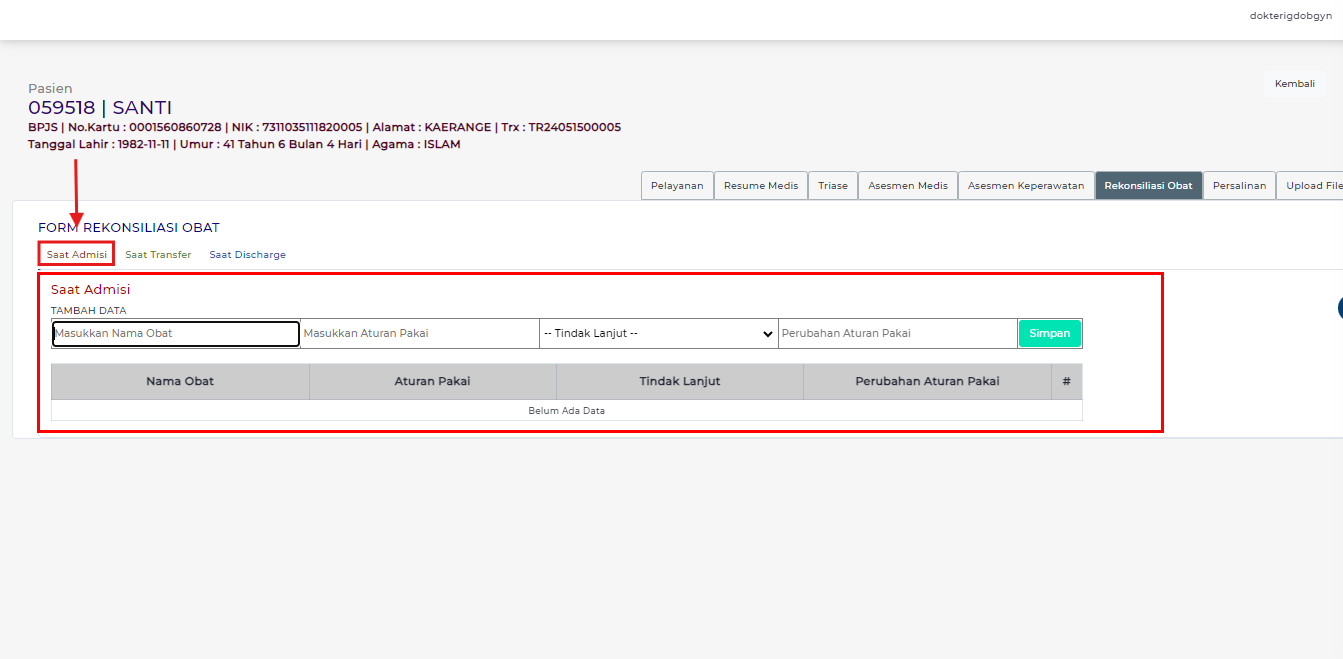Open the Pelayanan tab
Screen dimensions: 1343x659
tap(677, 186)
